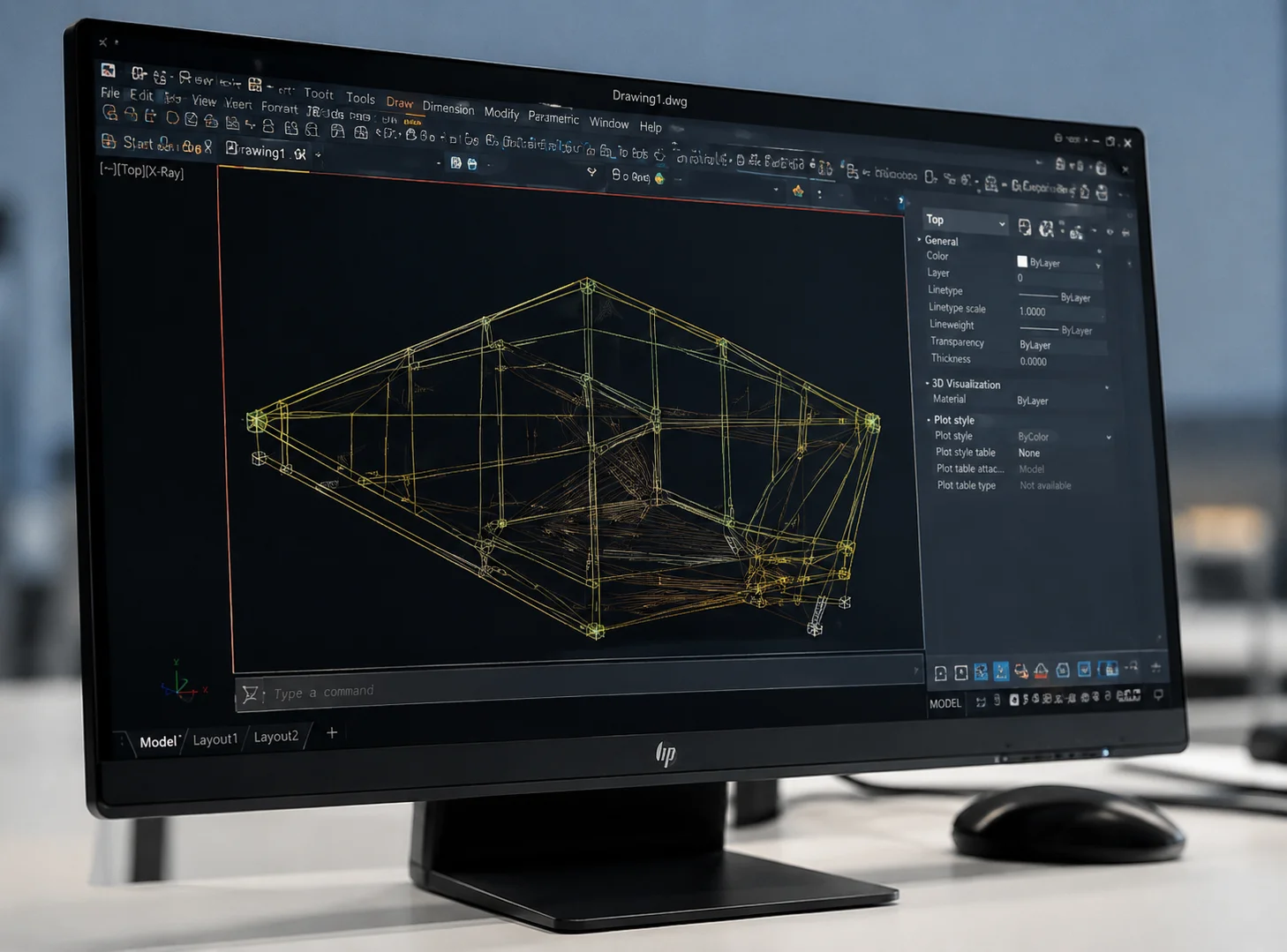Collapse the Plot style section
The width and height of the screenshot is (1287, 952).
click(x=929, y=420)
